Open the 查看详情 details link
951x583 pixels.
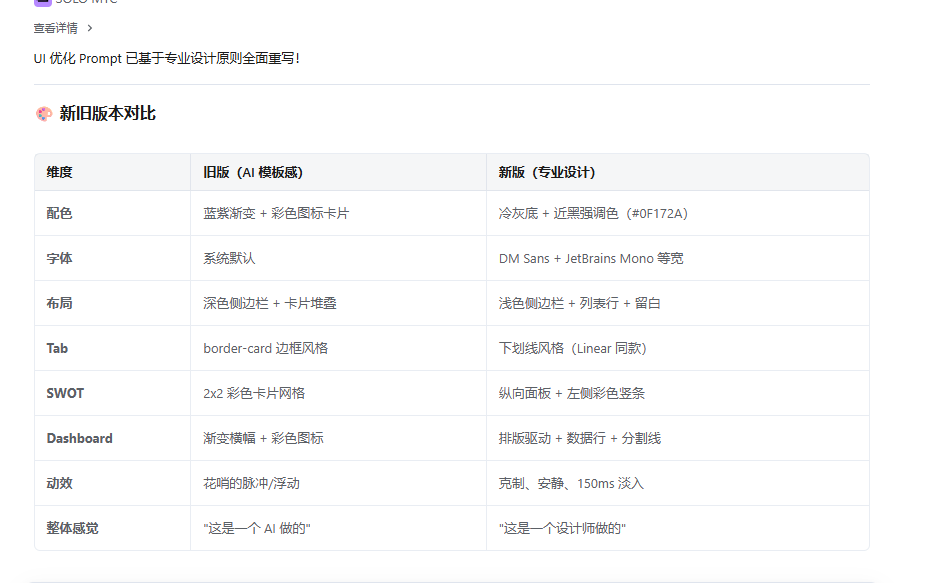click(55, 28)
